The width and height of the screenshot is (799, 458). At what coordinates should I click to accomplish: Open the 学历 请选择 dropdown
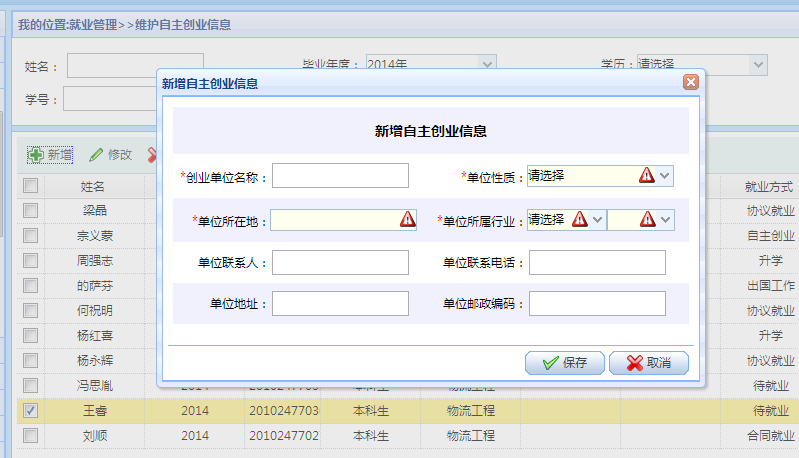(758, 65)
